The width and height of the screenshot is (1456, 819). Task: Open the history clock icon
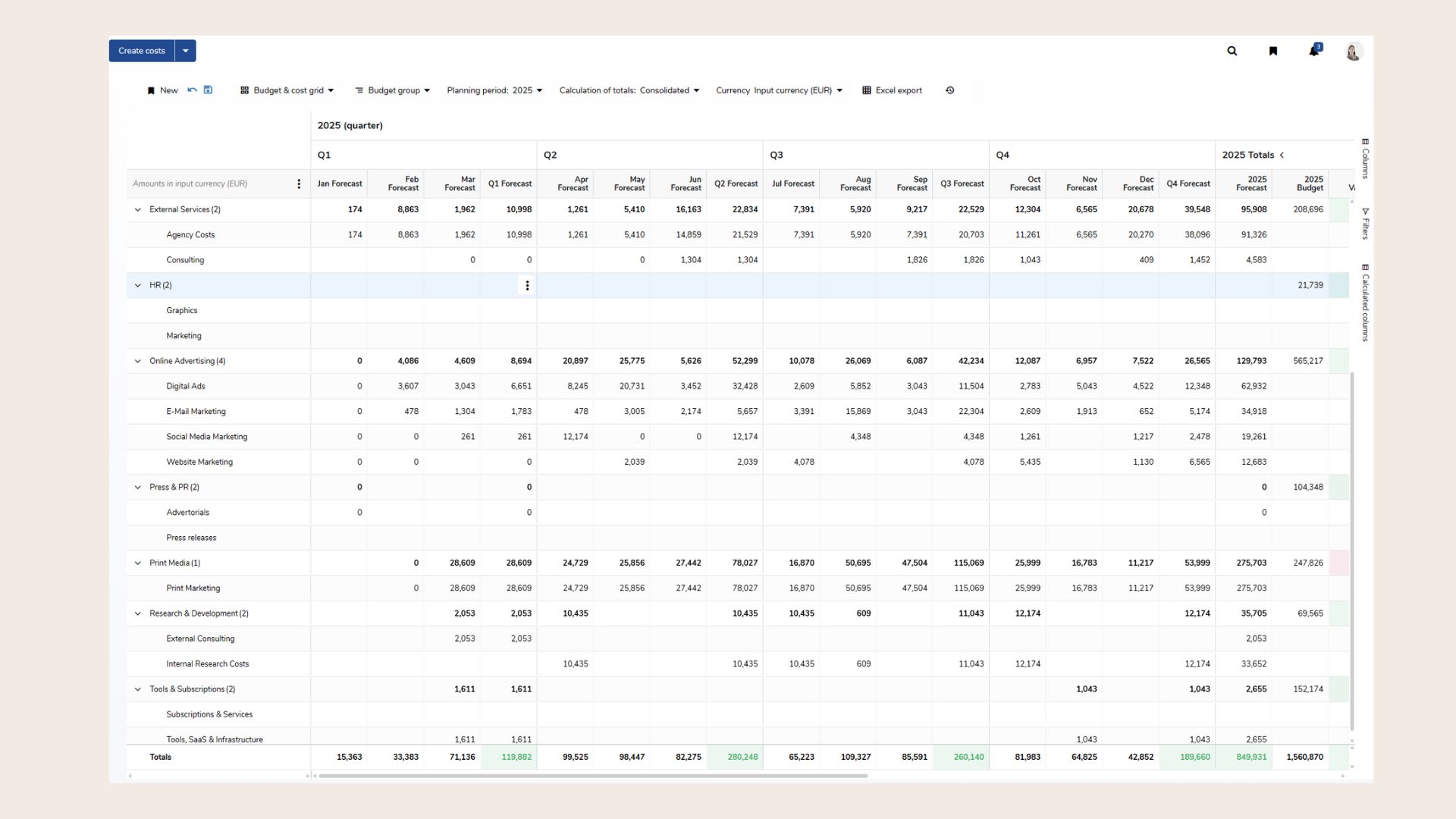click(x=949, y=90)
